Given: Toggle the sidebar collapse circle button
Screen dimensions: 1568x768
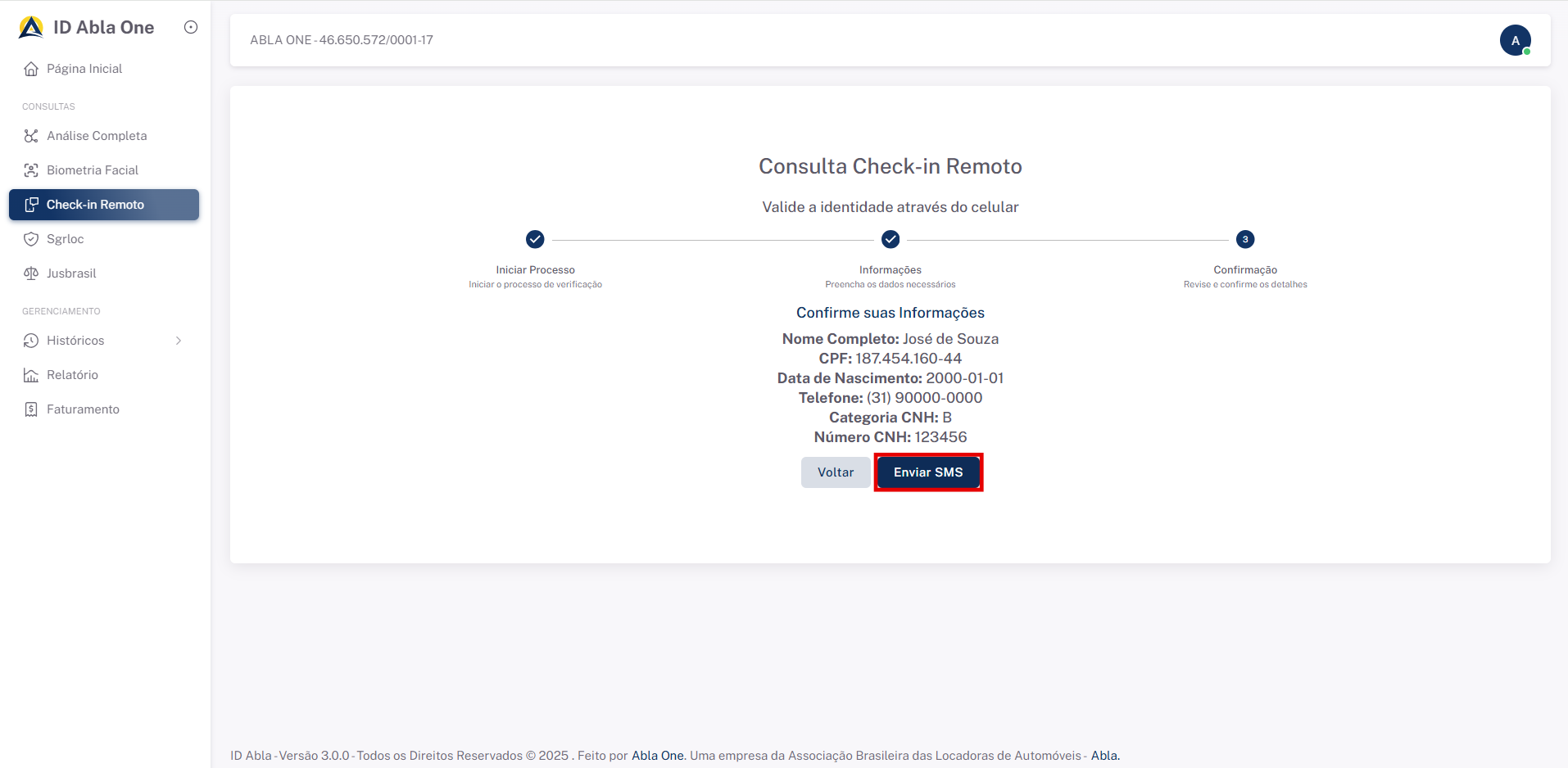Looking at the screenshot, I should coord(191,27).
